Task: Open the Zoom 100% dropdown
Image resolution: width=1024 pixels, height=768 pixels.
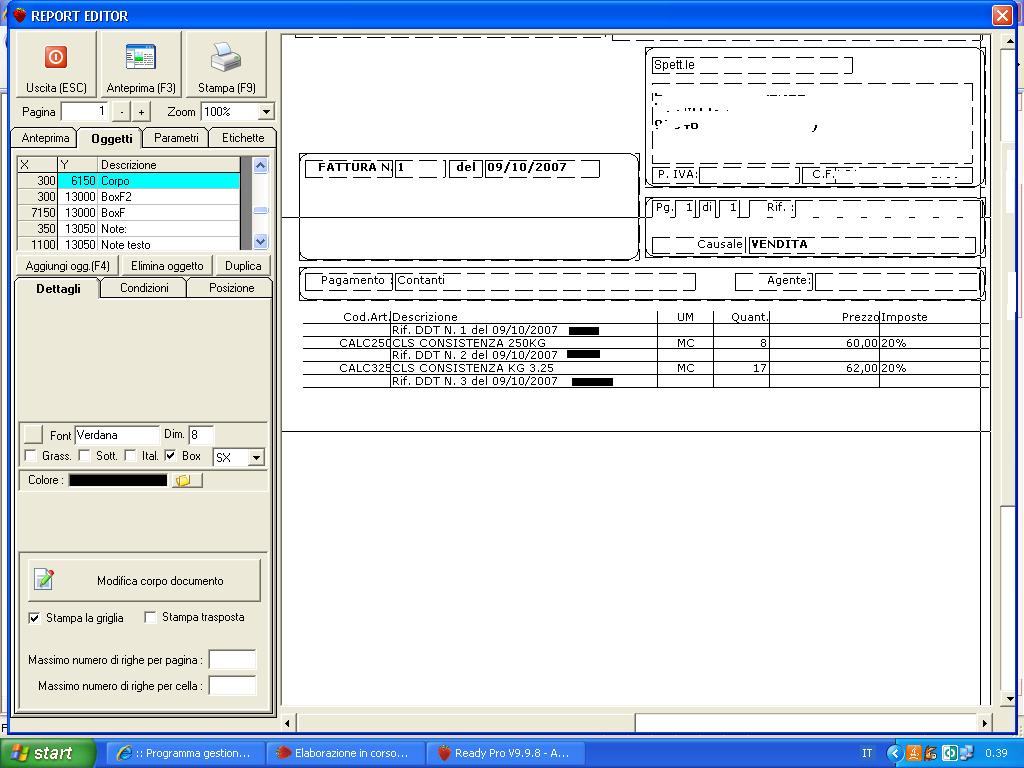Action: tap(266, 112)
